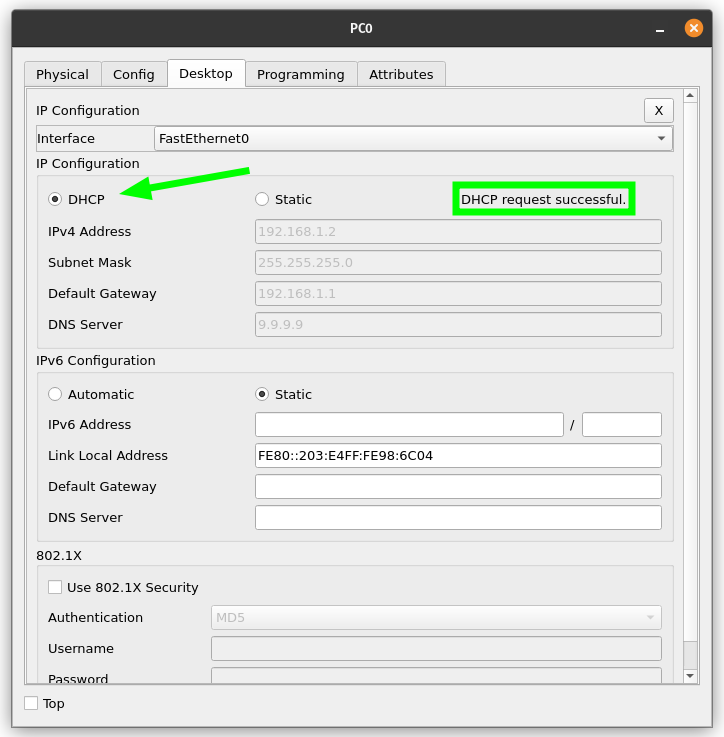
Task: Open the Authentication MD5 dropdown
Action: 436,618
